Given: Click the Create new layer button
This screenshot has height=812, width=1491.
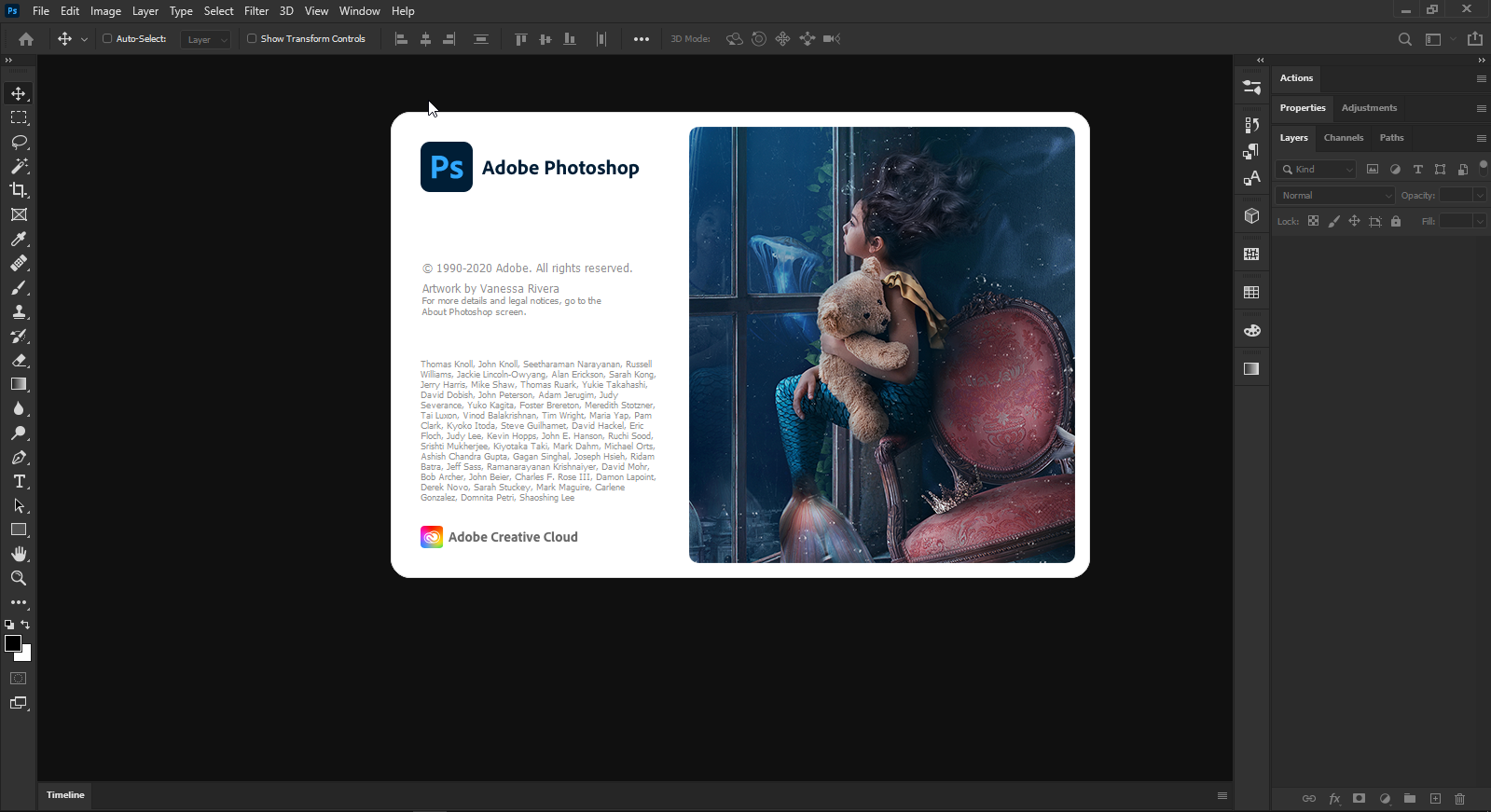Looking at the screenshot, I should (1435, 799).
